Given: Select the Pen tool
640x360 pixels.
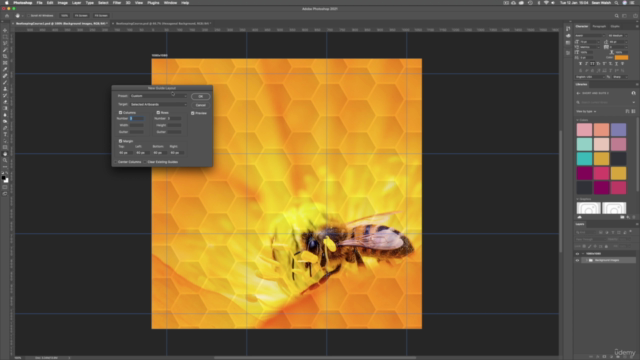Looking at the screenshot, I should click(x=5, y=128).
